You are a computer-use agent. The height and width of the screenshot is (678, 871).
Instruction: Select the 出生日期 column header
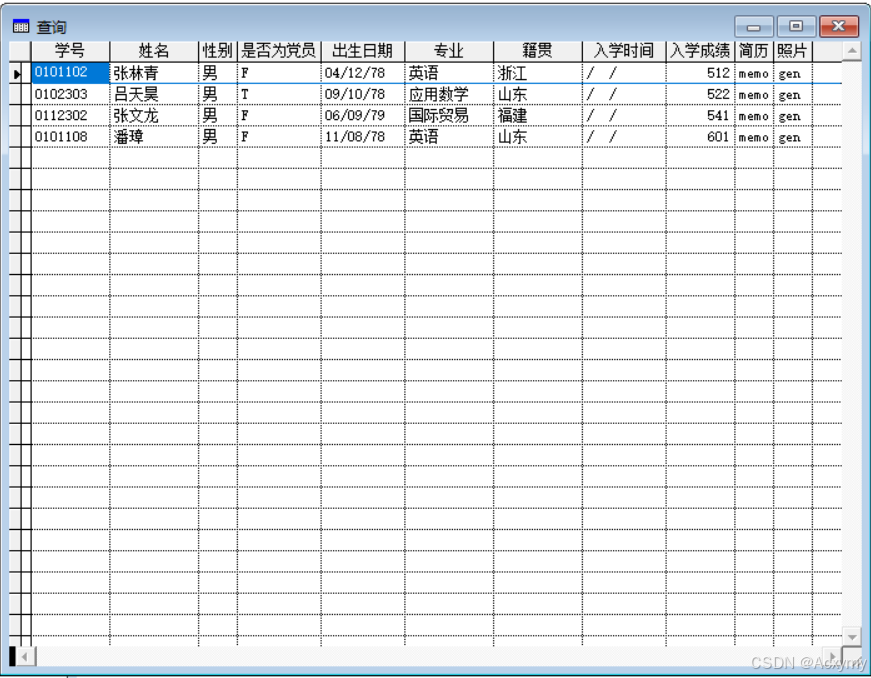[363, 51]
